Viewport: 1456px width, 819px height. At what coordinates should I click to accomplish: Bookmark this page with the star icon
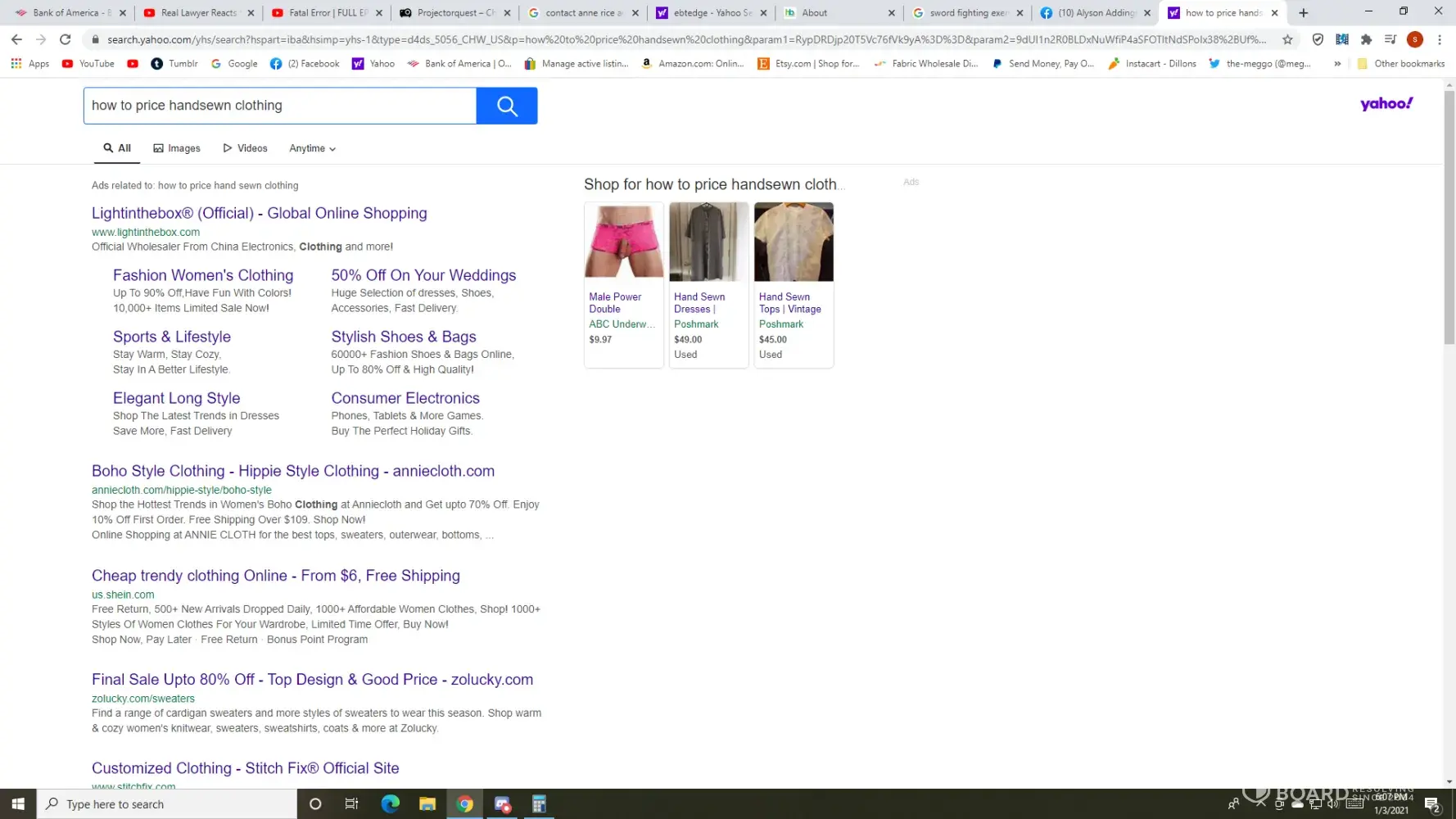point(1287,39)
